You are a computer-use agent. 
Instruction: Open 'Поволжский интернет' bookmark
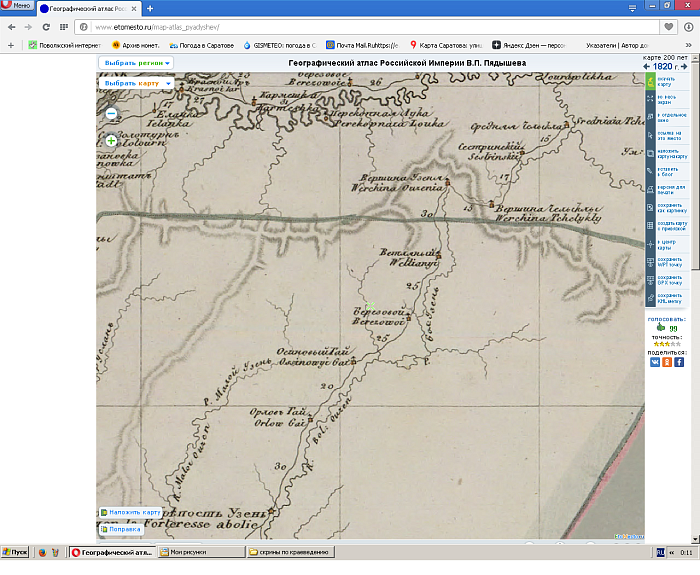[65, 45]
